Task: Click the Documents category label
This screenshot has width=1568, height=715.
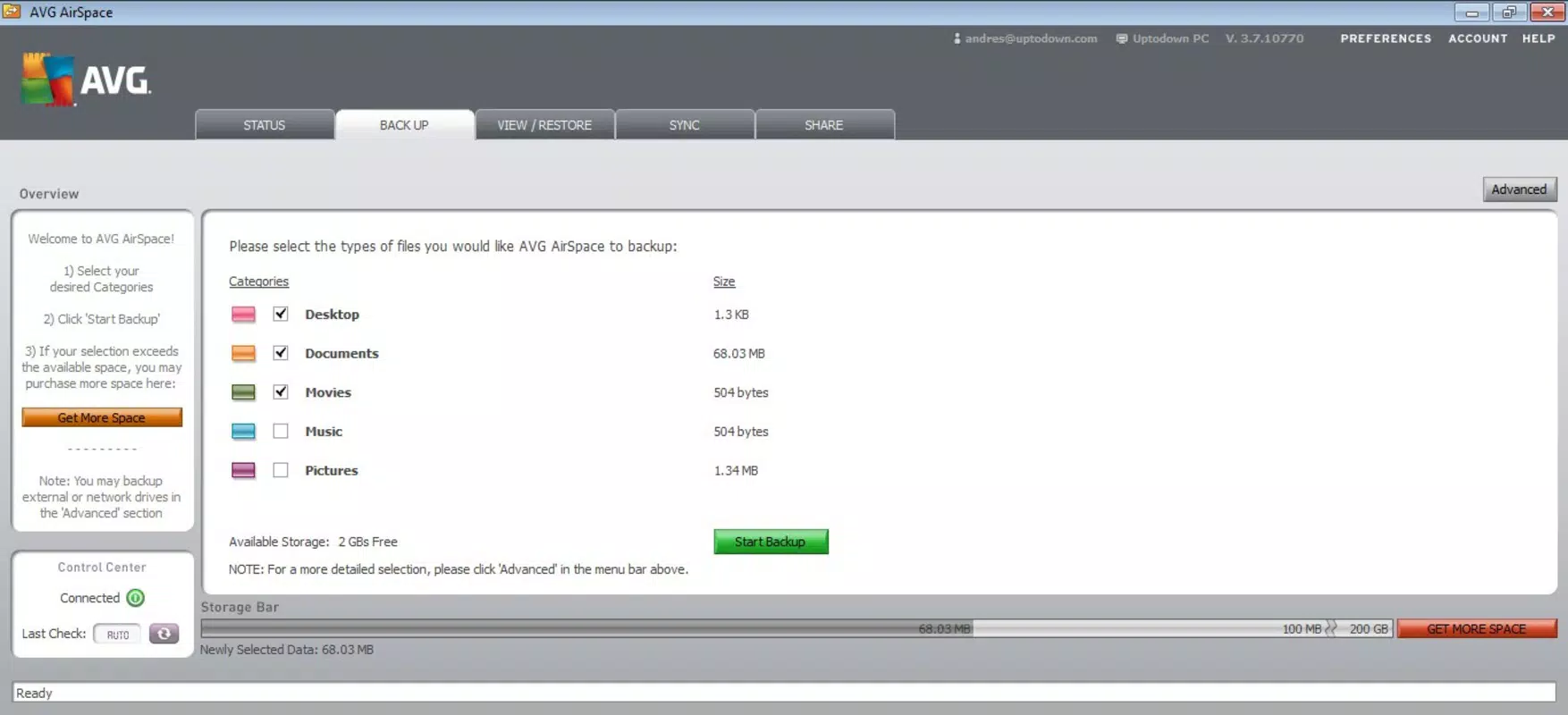Action: (x=341, y=354)
